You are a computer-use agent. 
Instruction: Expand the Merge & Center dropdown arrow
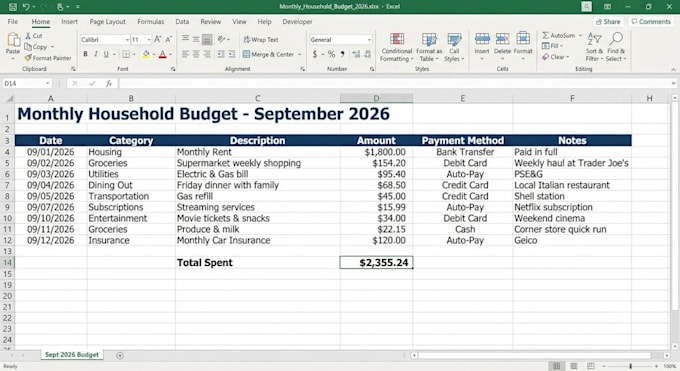click(299, 54)
